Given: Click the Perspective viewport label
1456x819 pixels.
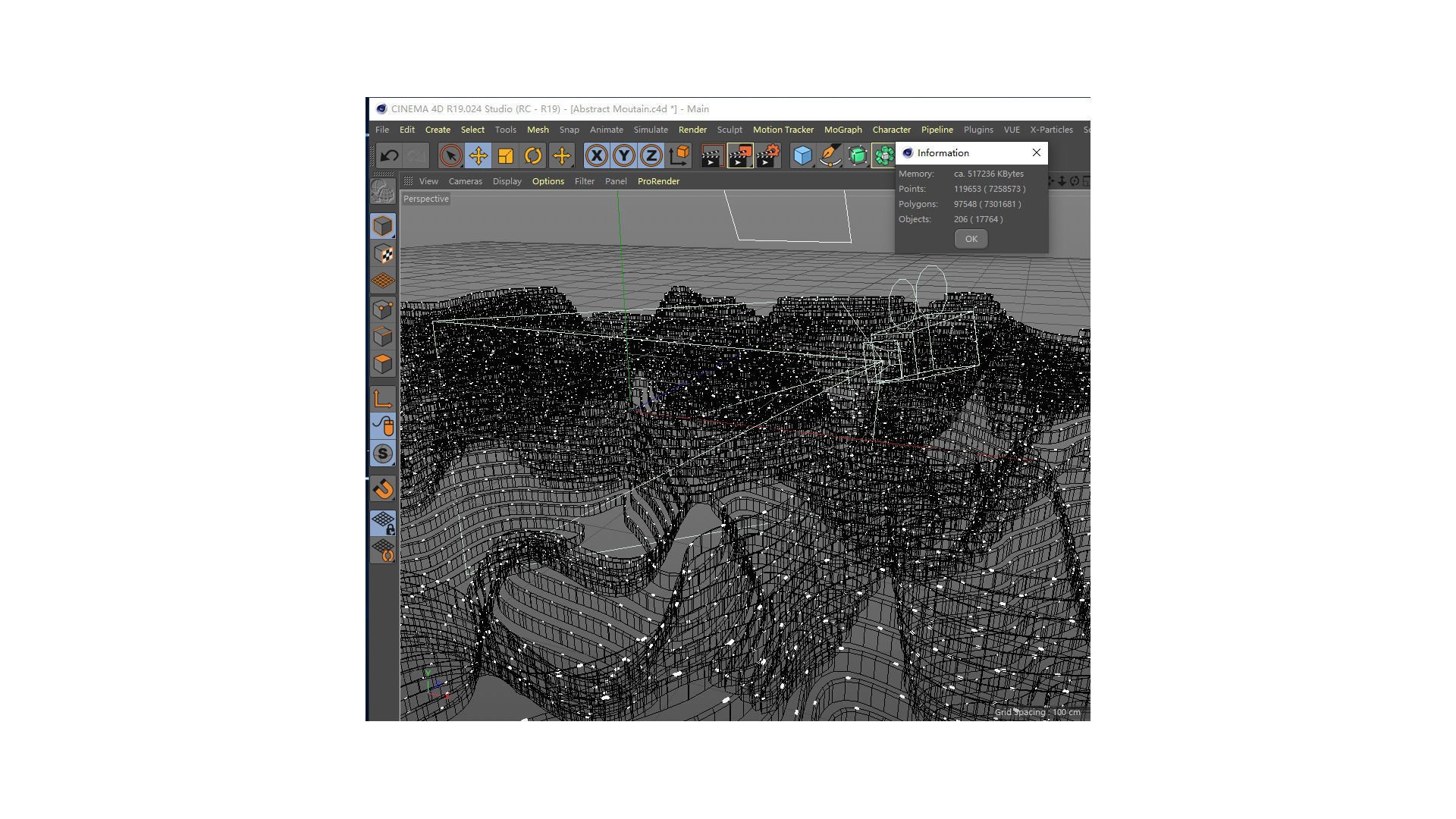Looking at the screenshot, I should (x=426, y=199).
